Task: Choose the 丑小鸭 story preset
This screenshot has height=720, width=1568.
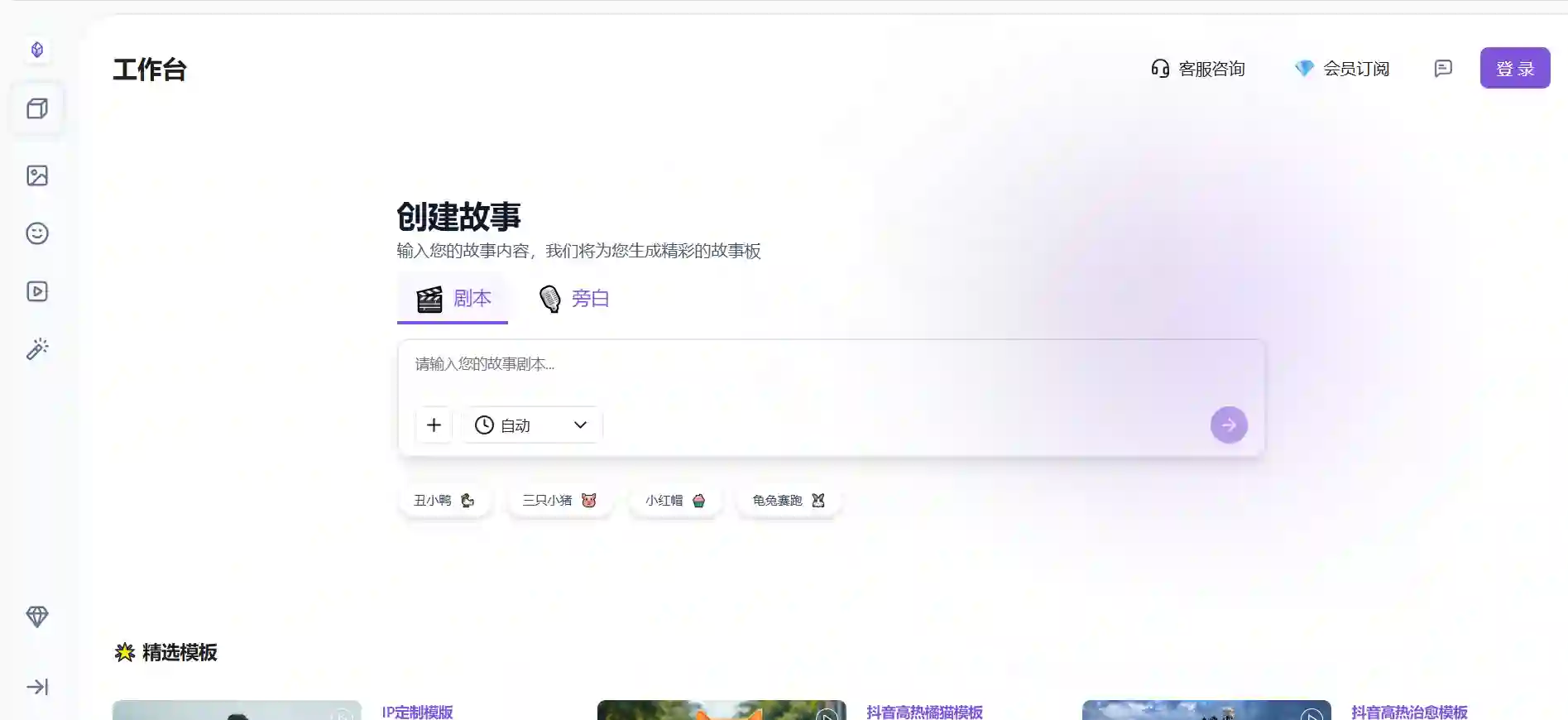Action: click(x=445, y=501)
